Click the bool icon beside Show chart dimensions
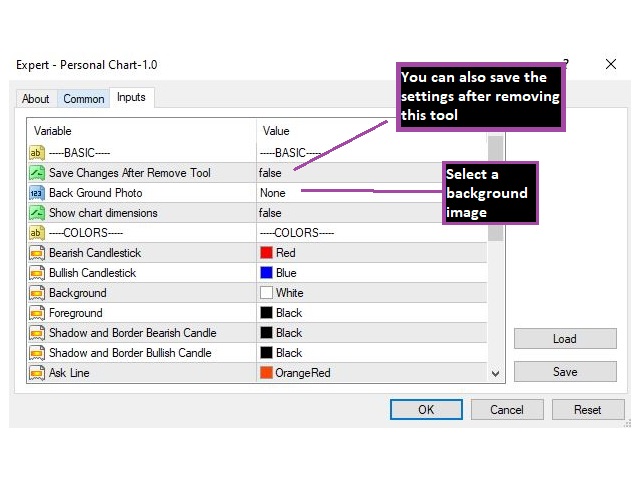Screen dimensions: 640x480 37,213
